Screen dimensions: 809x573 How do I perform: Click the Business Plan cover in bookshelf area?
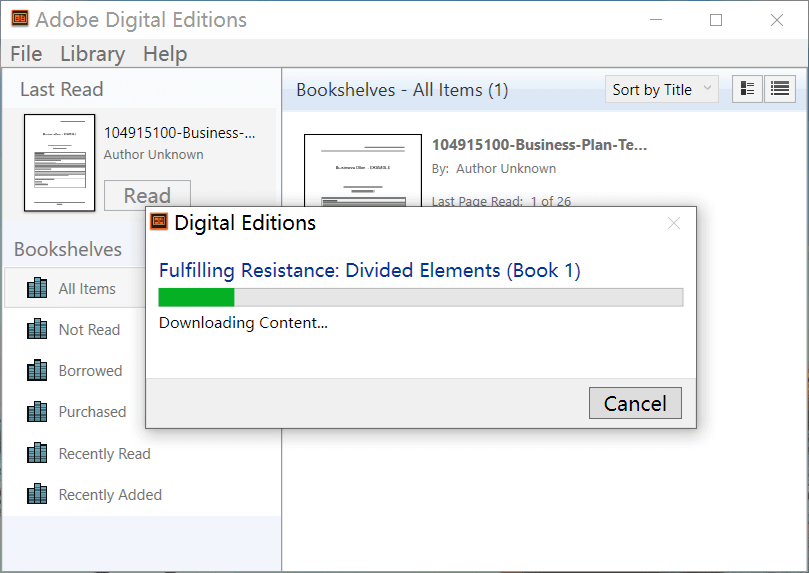(x=363, y=170)
